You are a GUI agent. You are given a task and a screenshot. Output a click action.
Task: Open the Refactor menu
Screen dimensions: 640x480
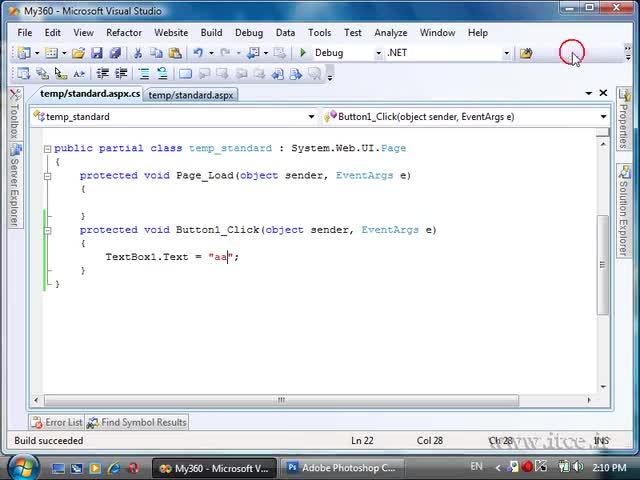click(x=124, y=33)
